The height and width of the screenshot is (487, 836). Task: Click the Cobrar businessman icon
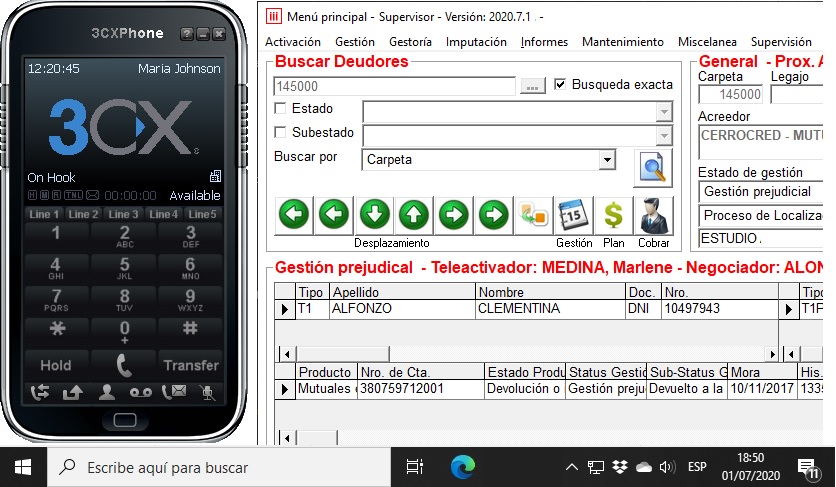tap(654, 215)
